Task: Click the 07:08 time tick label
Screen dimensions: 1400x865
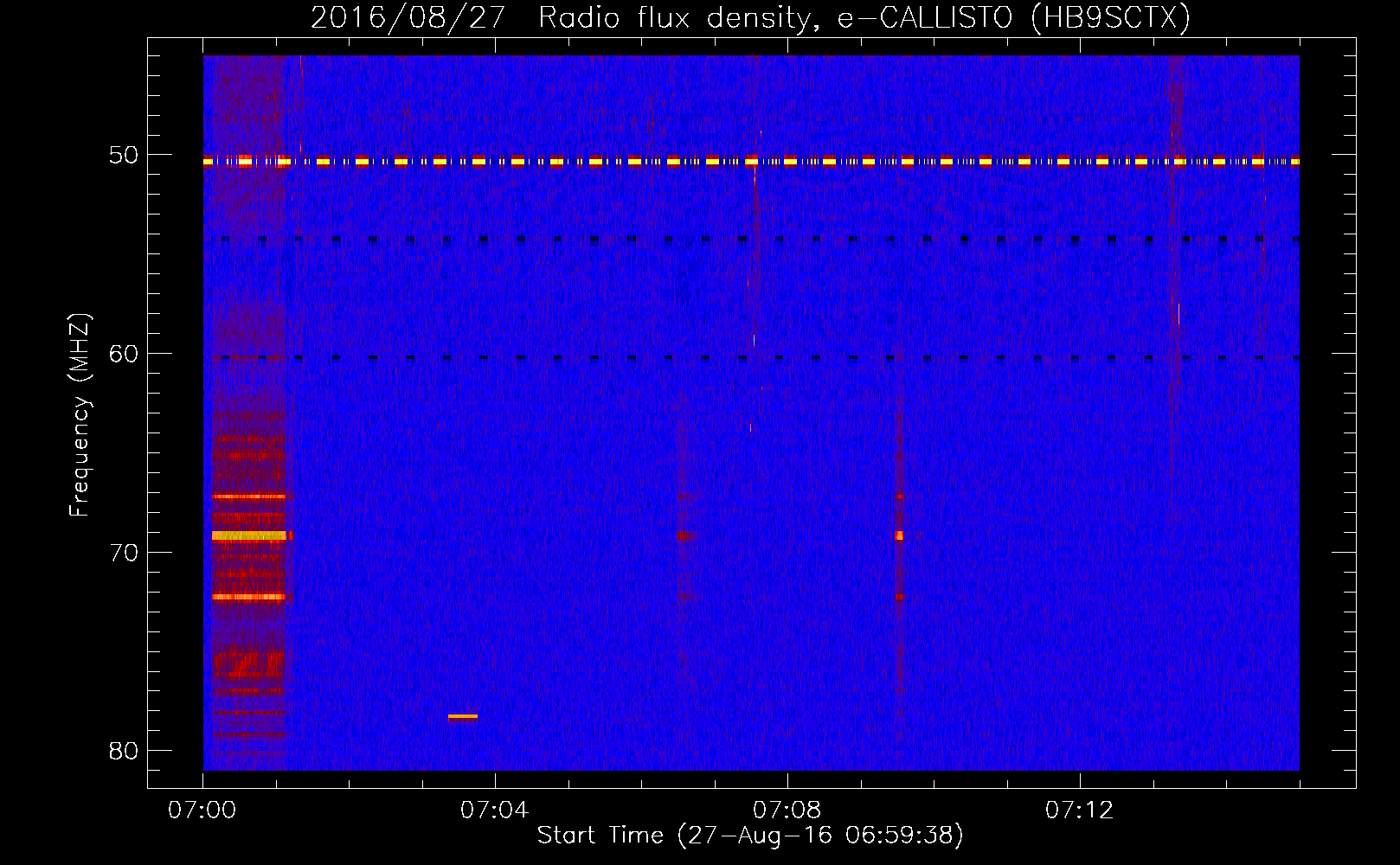Action: click(x=787, y=811)
